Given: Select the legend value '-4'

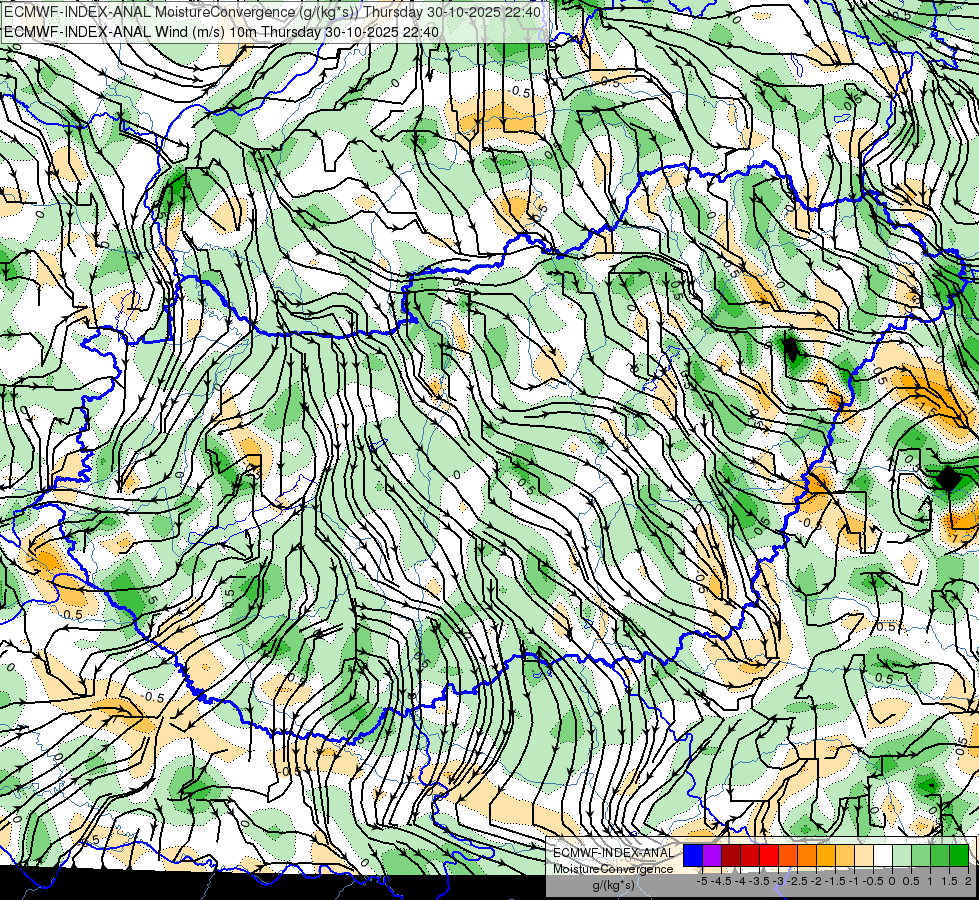Looking at the screenshot, I should click(x=740, y=881).
